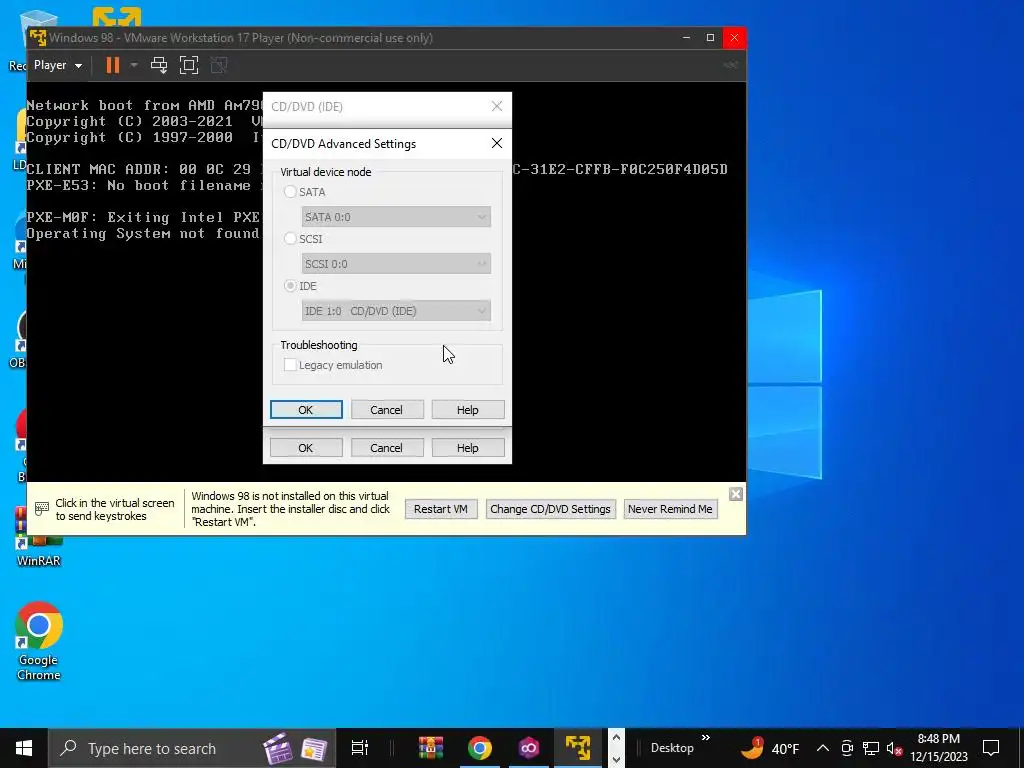Open Task View from the taskbar

(360, 748)
